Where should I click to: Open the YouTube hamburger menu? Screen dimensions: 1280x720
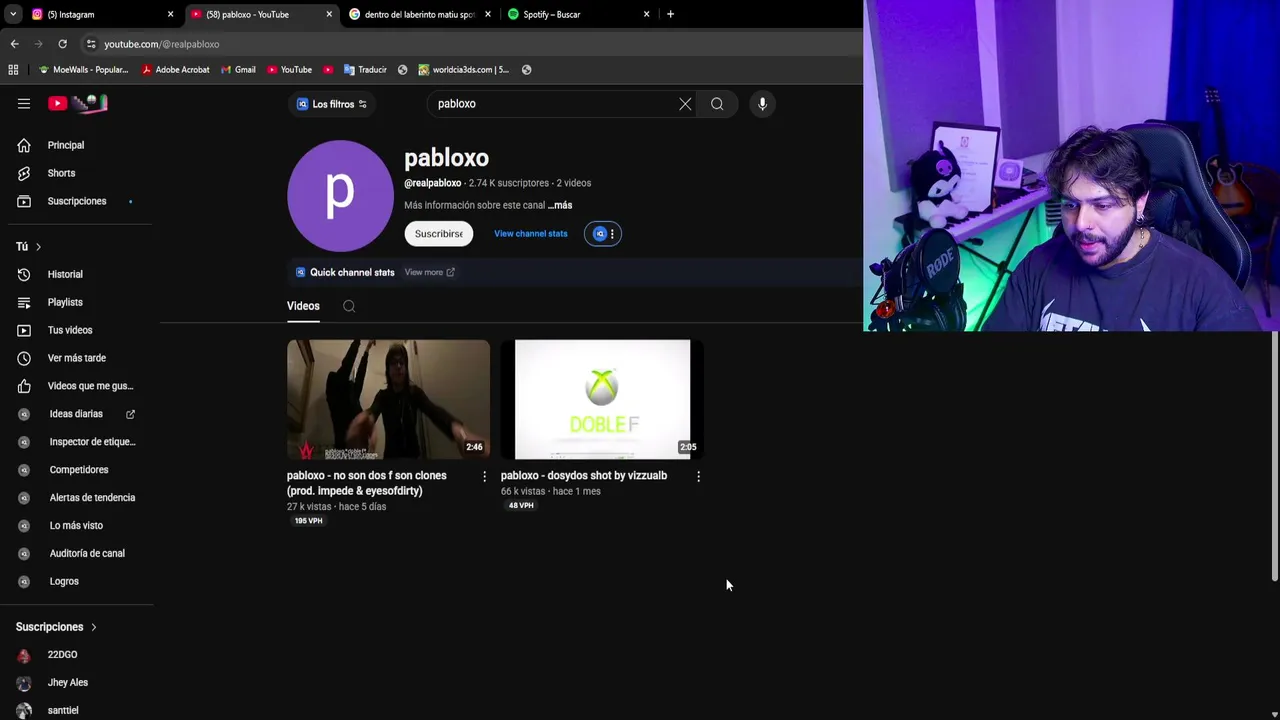(x=24, y=104)
